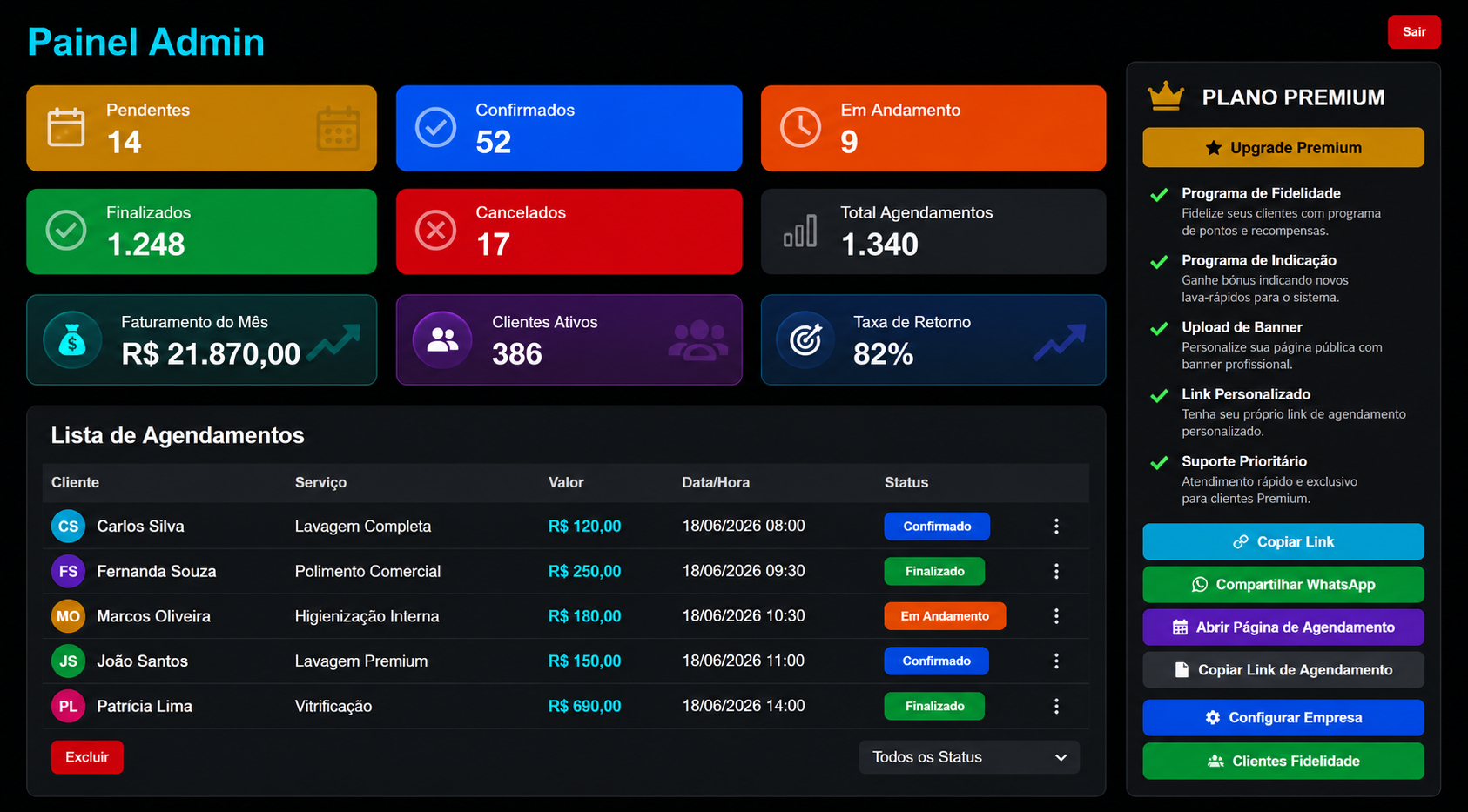The width and height of the screenshot is (1468, 812).
Task: Open the three-dot menu for Carlos Silva
Action: (1056, 526)
